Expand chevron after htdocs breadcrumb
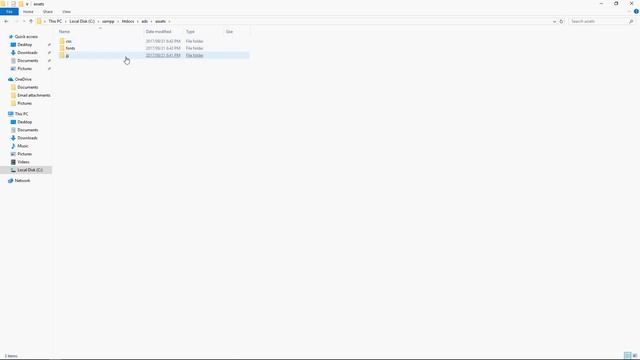The image size is (640, 360). [x=138, y=21]
